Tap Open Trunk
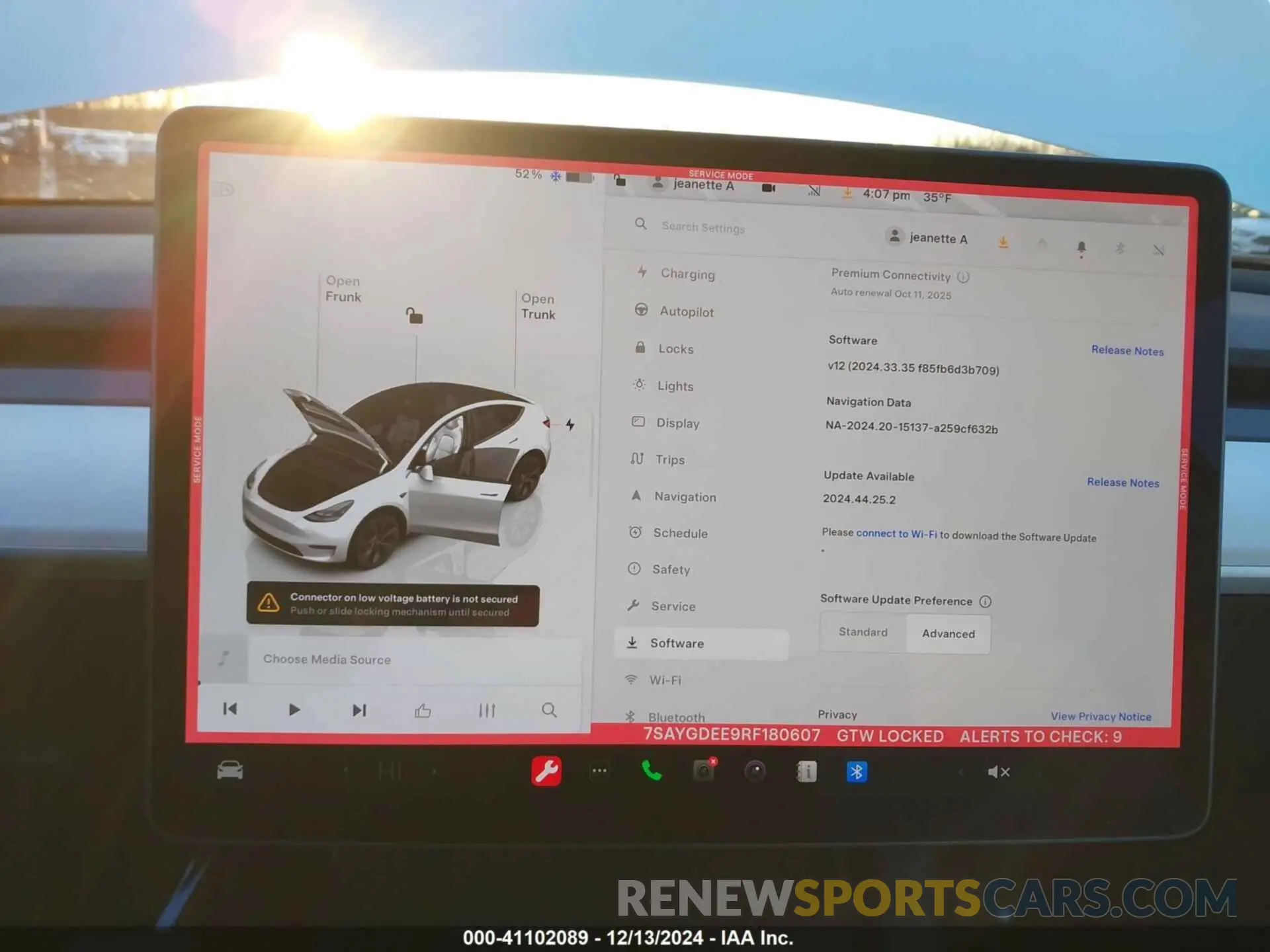The image size is (1270, 952). point(538,307)
